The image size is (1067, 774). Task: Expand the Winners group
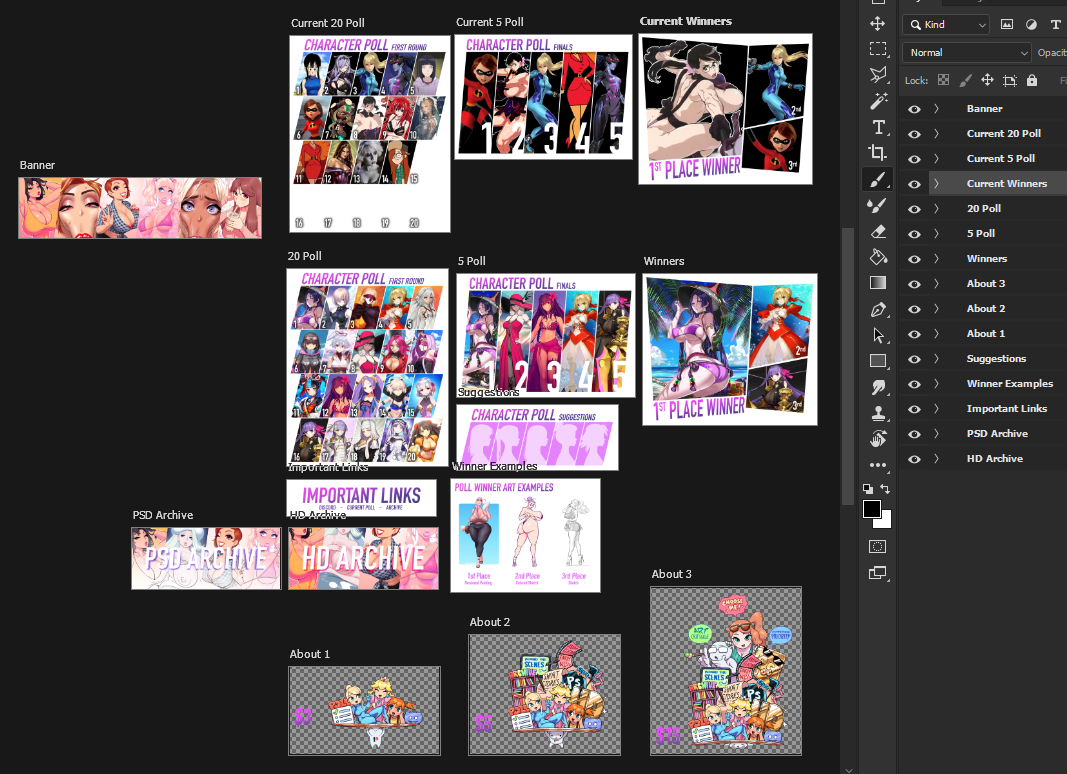coord(936,259)
